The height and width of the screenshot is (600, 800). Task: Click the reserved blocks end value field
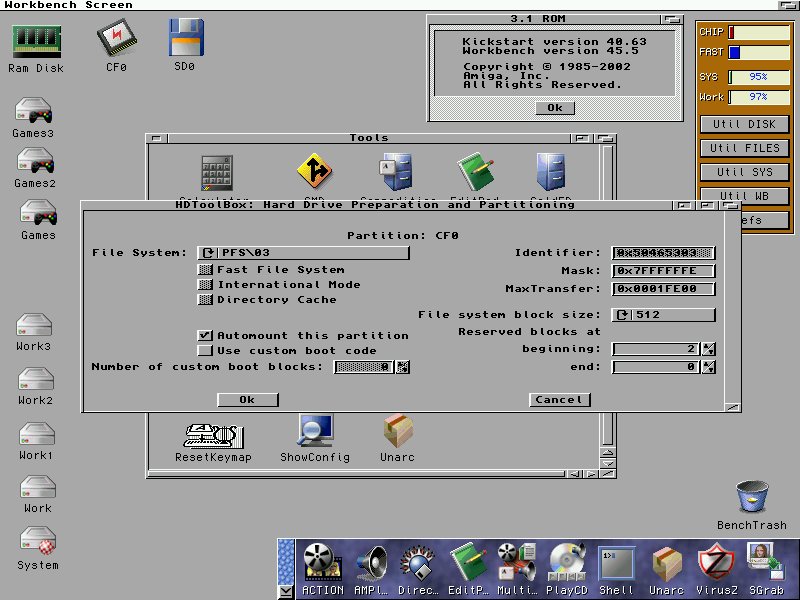coord(657,367)
